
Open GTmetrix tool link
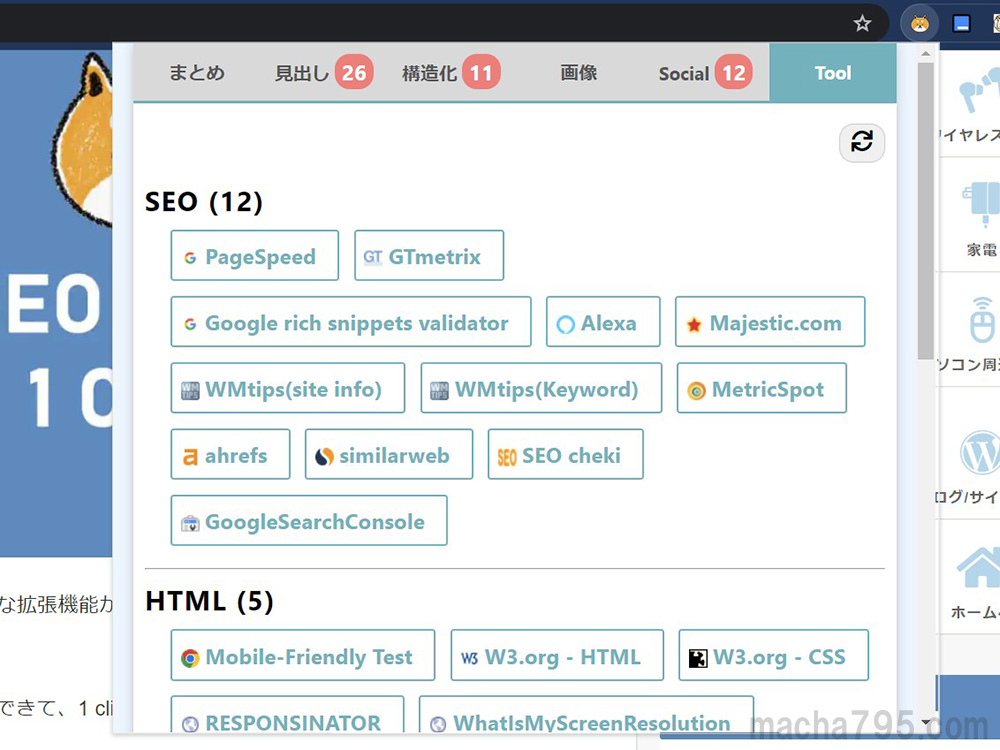coord(429,256)
